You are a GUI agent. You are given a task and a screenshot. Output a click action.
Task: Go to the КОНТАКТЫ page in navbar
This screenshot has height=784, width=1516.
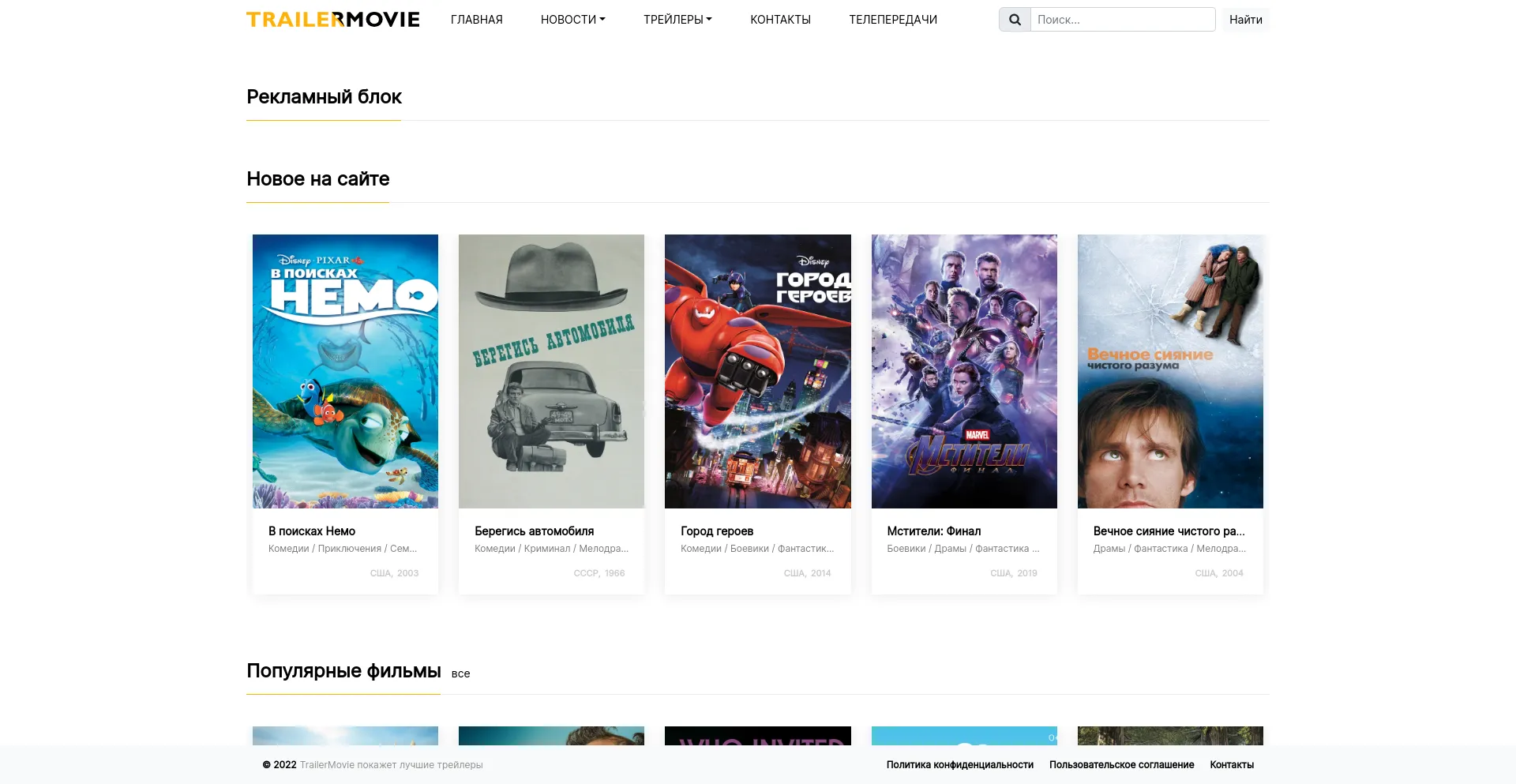click(780, 20)
